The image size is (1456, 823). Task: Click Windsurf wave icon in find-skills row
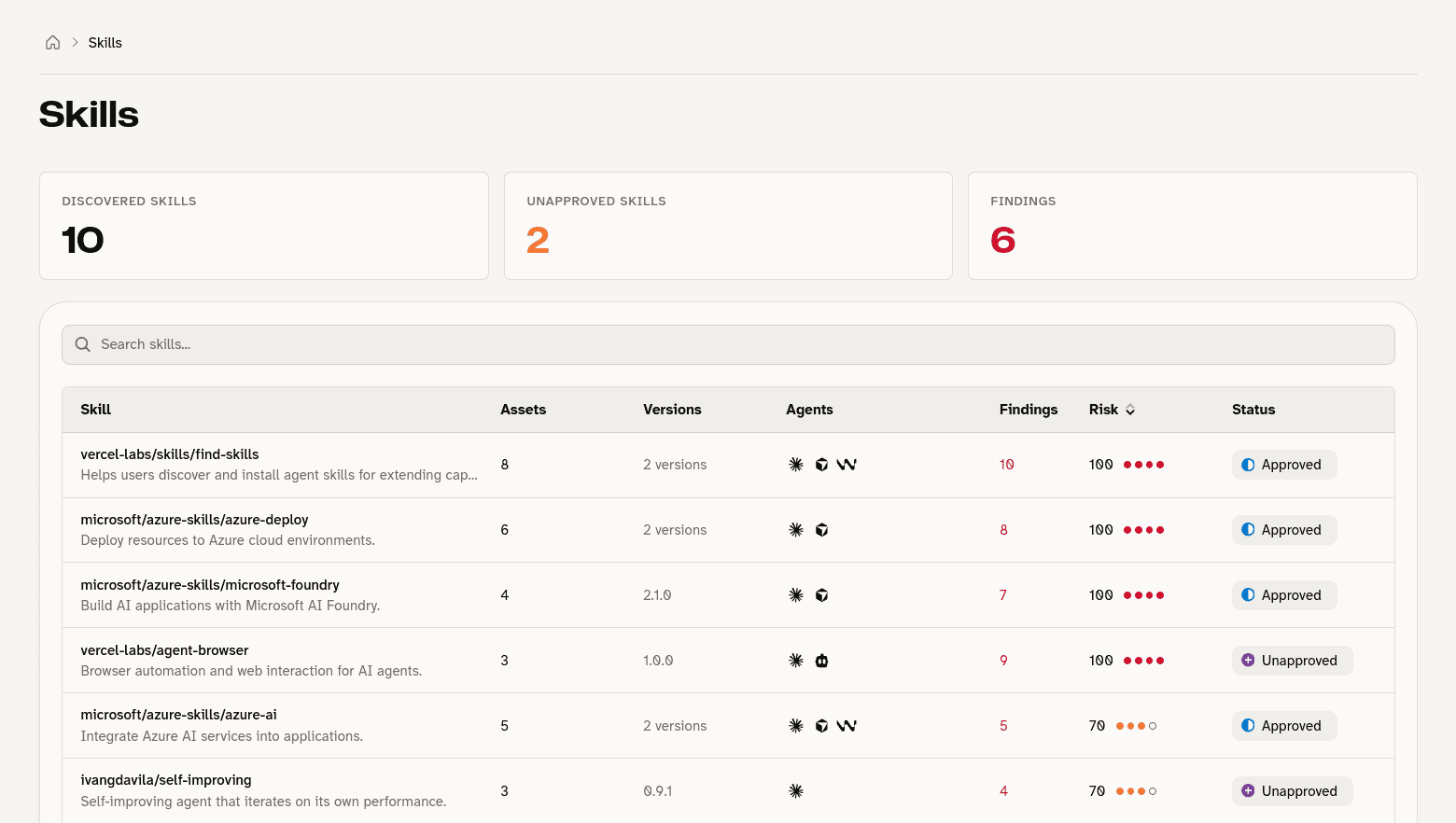pyautogui.click(x=847, y=465)
